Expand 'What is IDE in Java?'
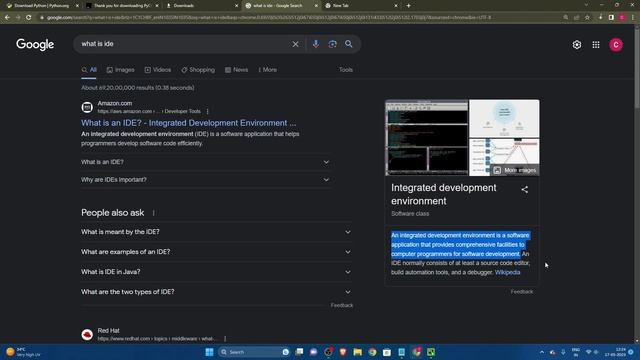The width and height of the screenshot is (640, 360). click(216, 272)
